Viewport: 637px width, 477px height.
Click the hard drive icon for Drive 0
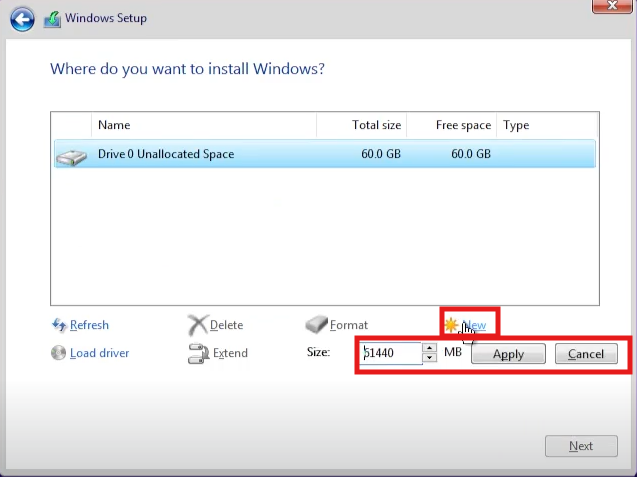tap(72, 157)
